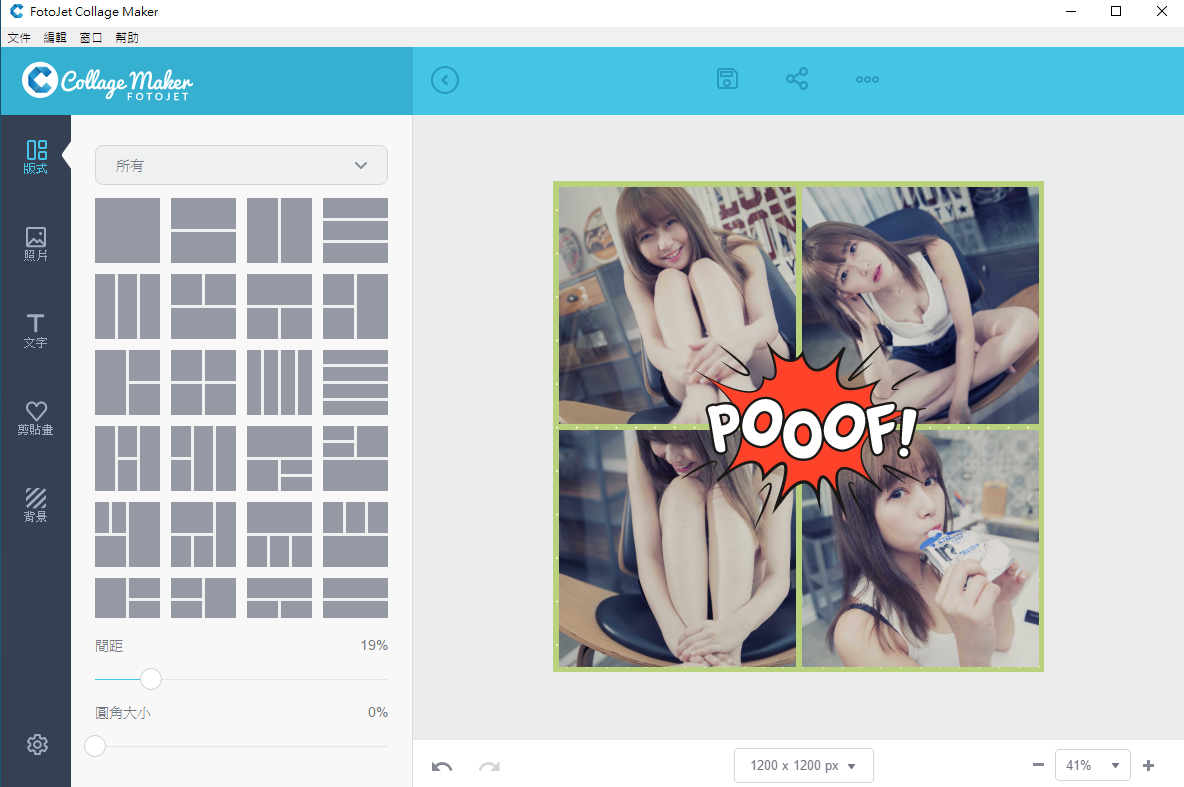
Task: Open the three-dots more options
Action: (x=867, y=80)
